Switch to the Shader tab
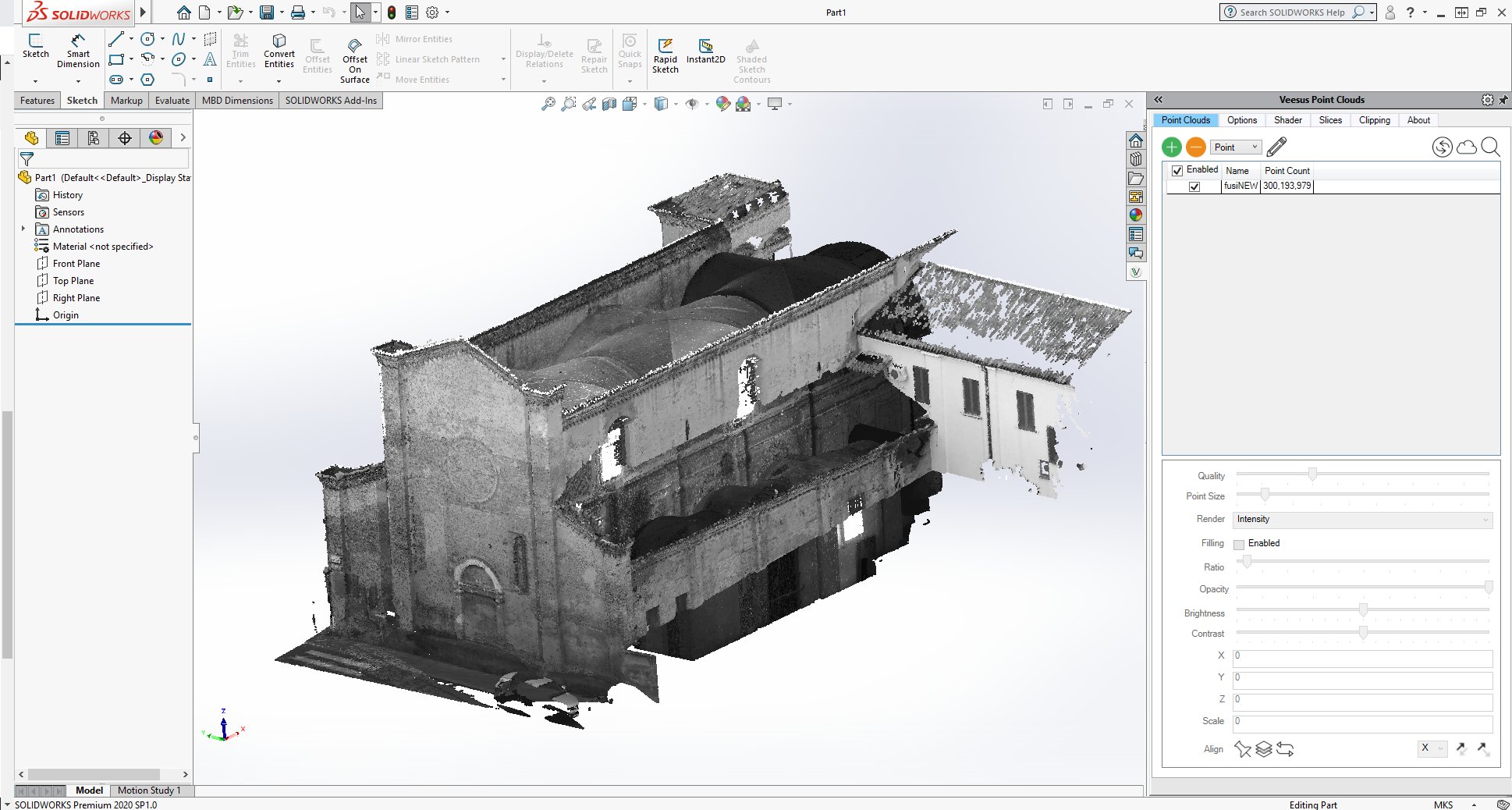Viewport: 1512px width, 810px height. tap(1287, 120)
